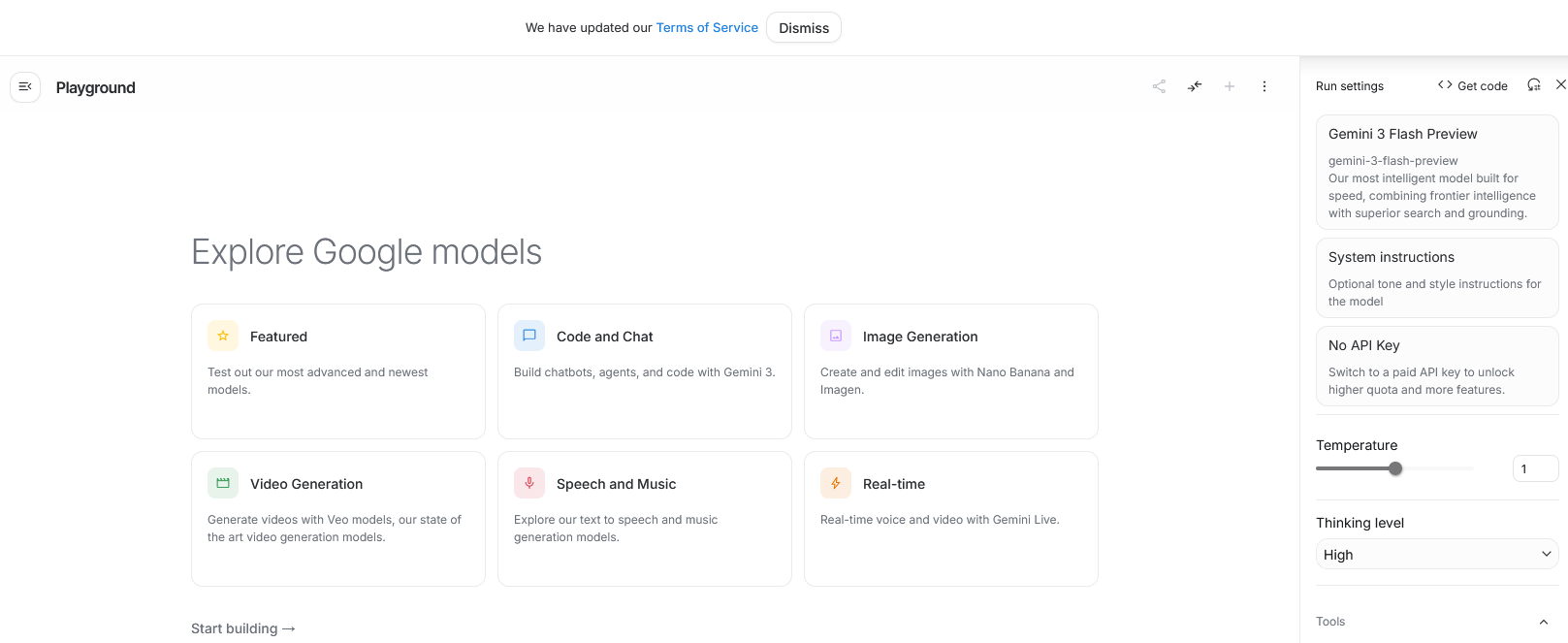Open the Code and Chat card
1568x643 pixels.
645,371
